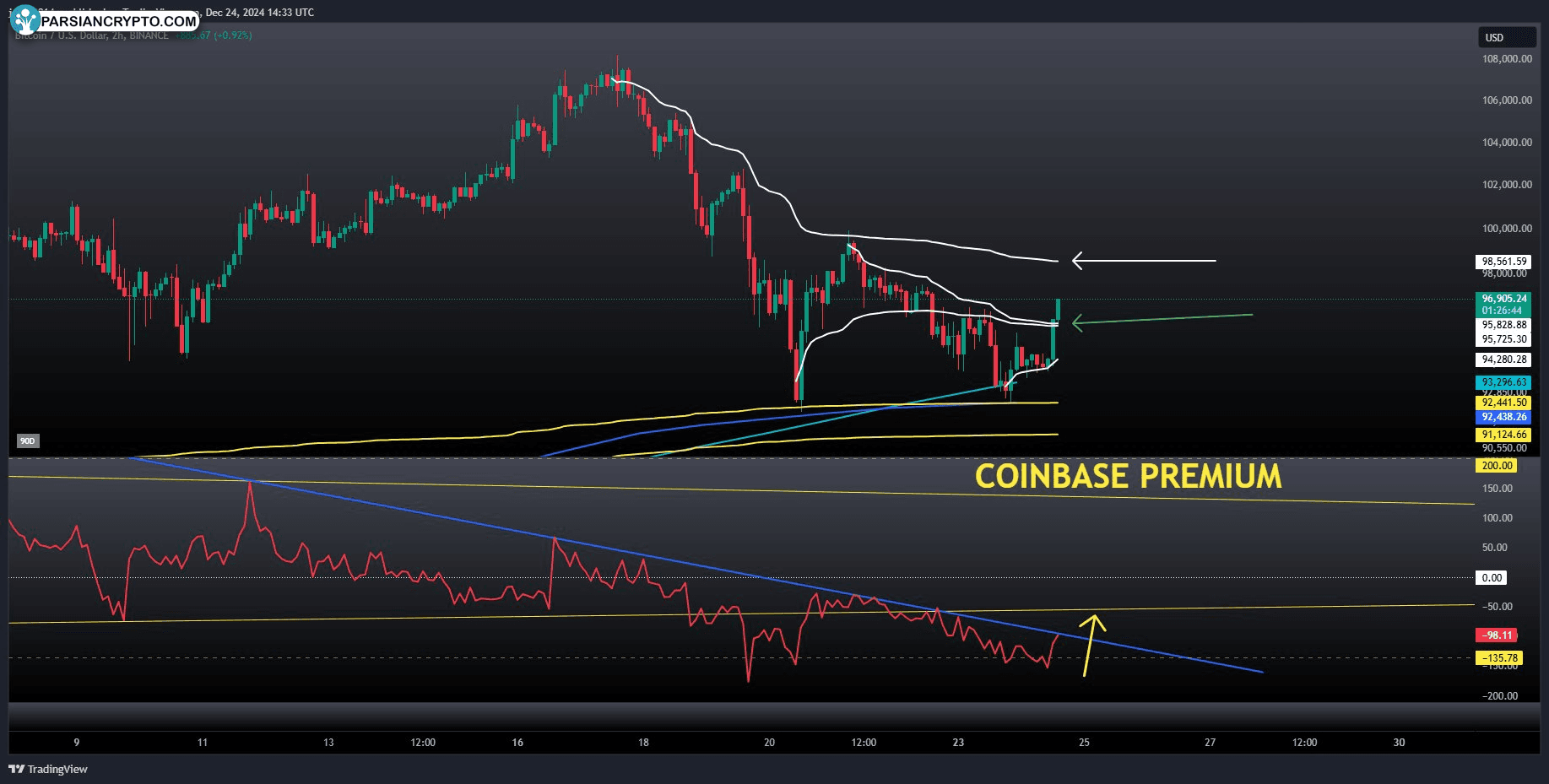This screenshot has height=784, width=1549.
Task: Click the 150.00 indicator axis value
Action: point(1497,489)
